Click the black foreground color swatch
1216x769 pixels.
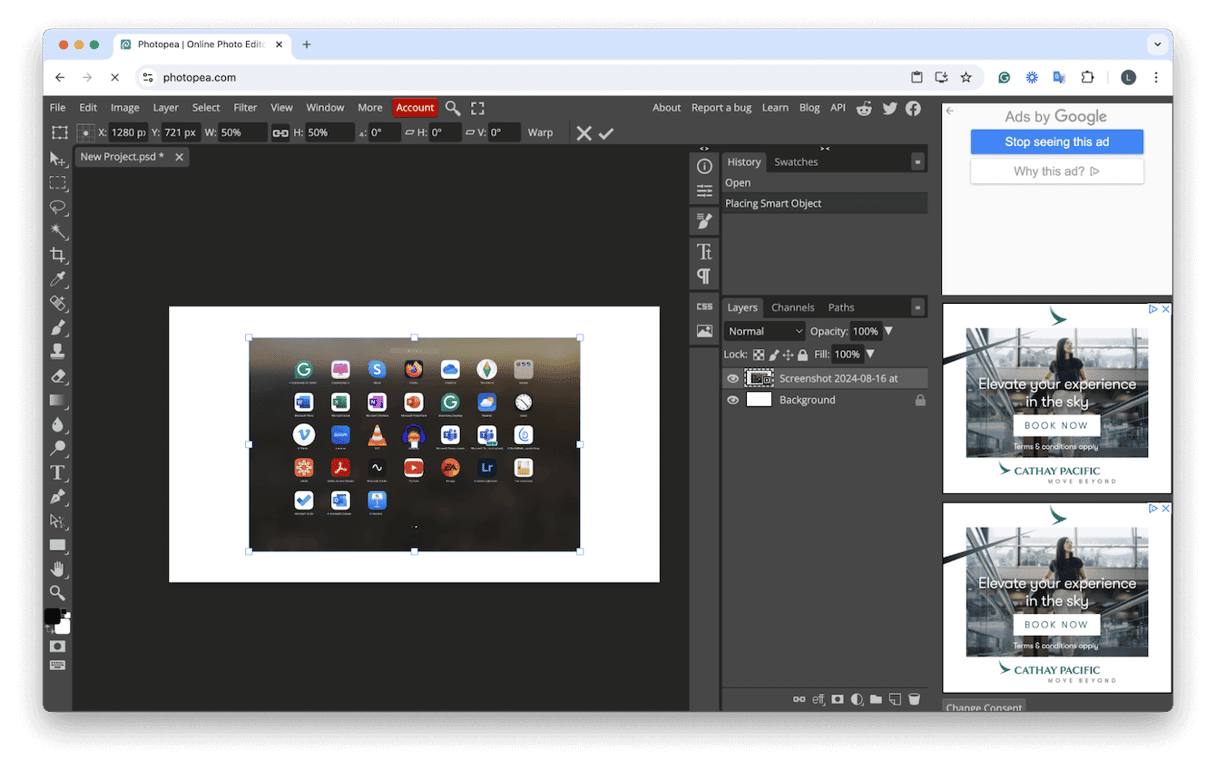[x=53, y=616]
